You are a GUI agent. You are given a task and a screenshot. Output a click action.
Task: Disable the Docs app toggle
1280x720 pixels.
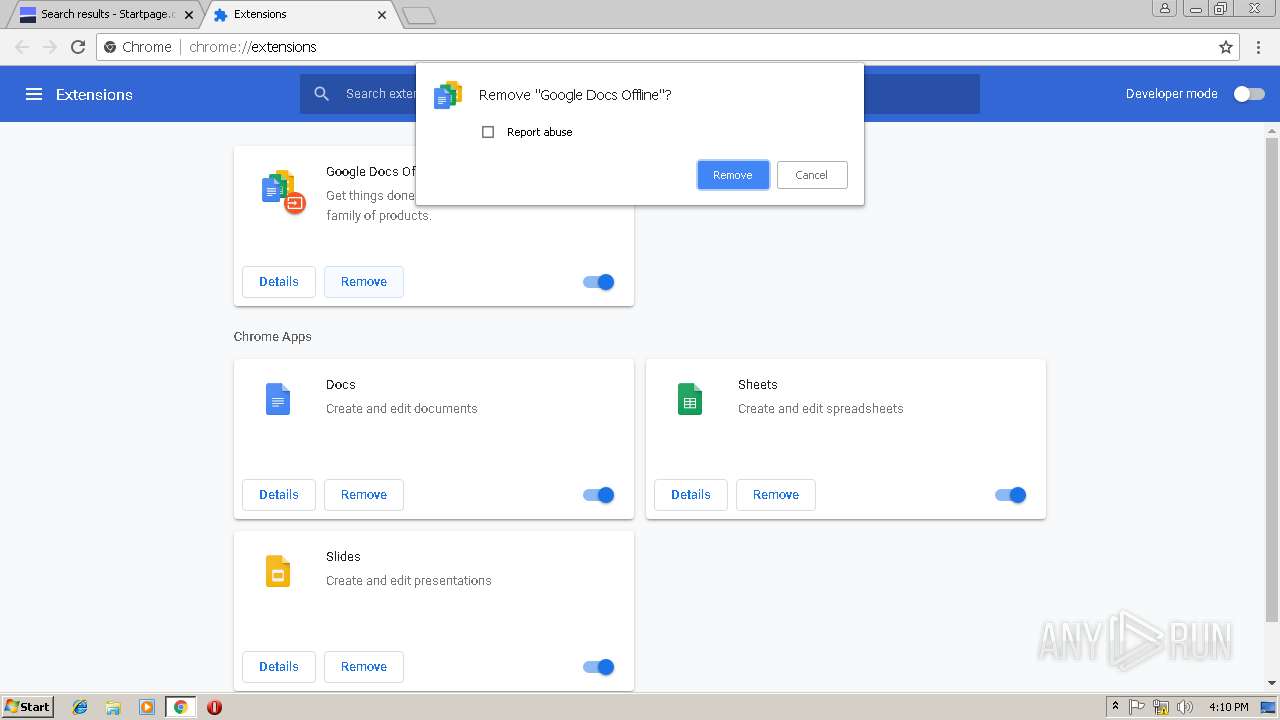click(x=599, y=495)
